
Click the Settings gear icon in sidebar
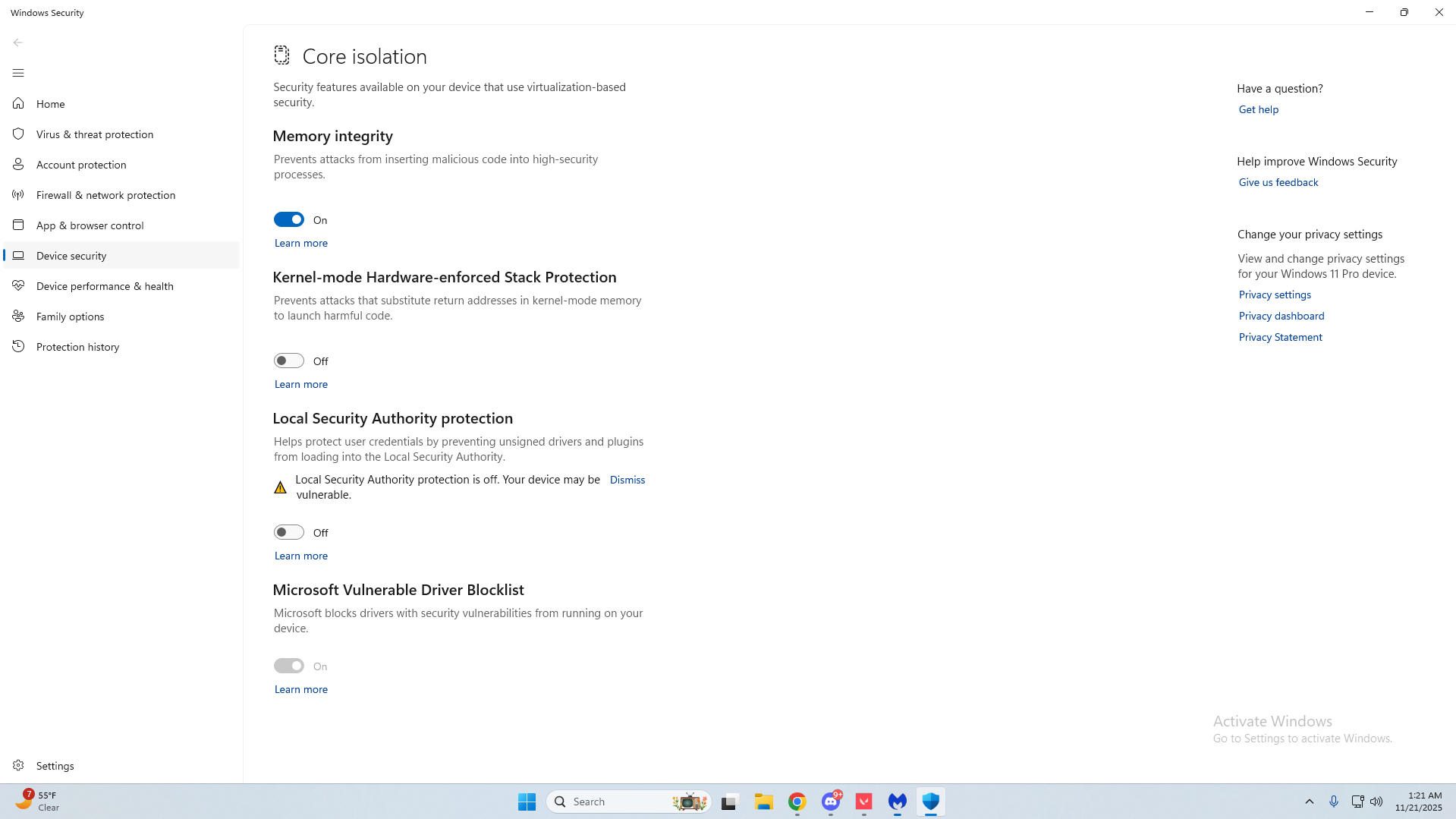coord(18,765)
